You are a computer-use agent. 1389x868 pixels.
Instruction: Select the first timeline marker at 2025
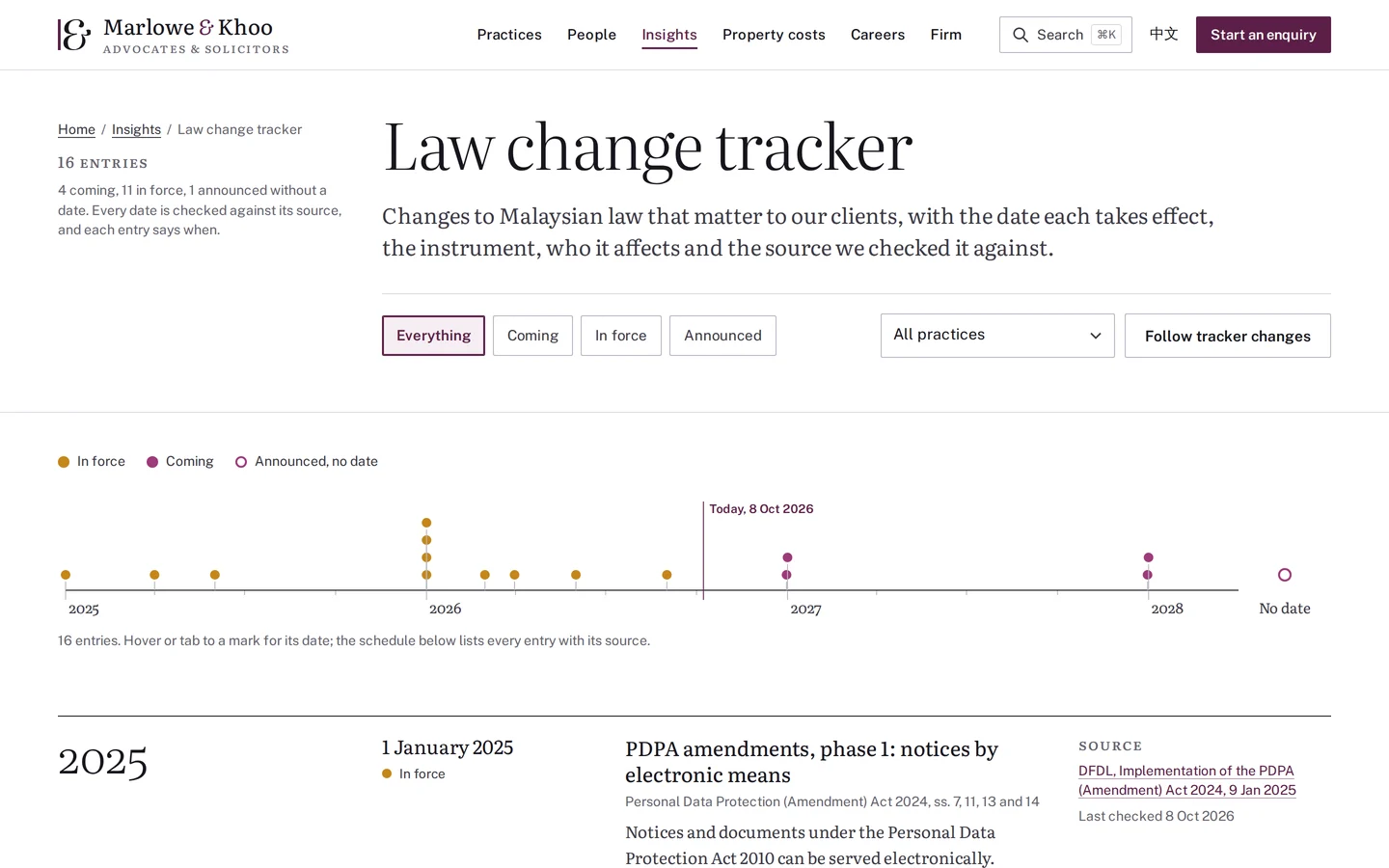coord(66,575)
